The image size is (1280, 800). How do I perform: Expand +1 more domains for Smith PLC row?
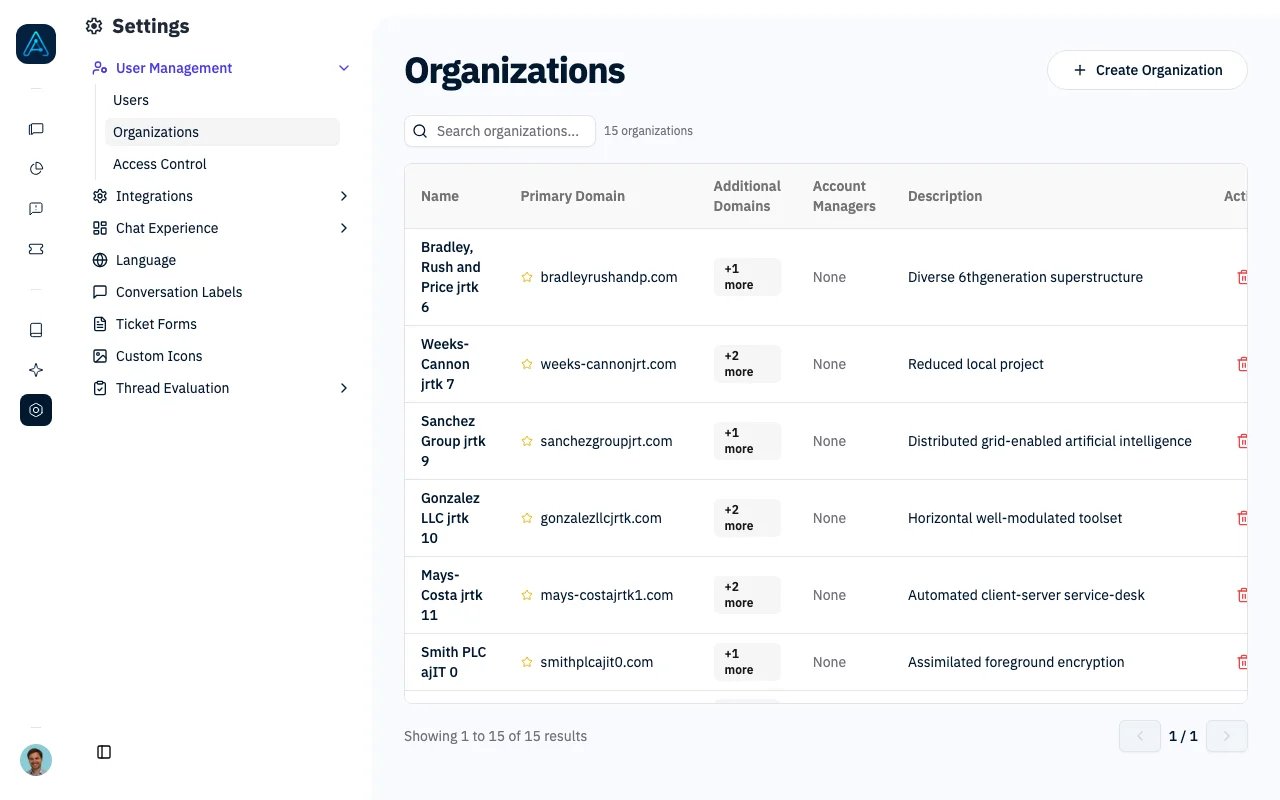[747, 662]
